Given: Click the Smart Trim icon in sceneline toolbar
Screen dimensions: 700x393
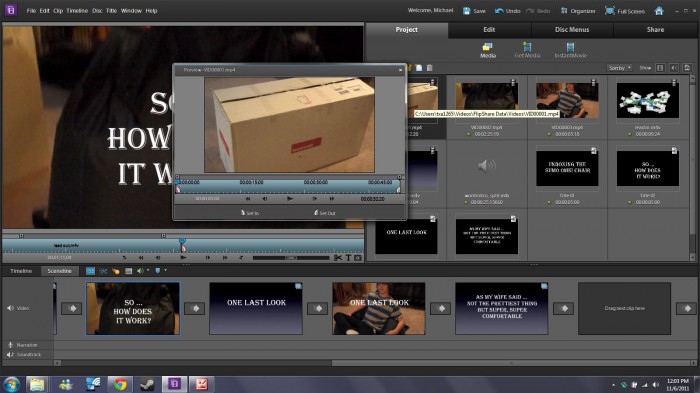Looking at the screenshot, I should click(103, 271).
